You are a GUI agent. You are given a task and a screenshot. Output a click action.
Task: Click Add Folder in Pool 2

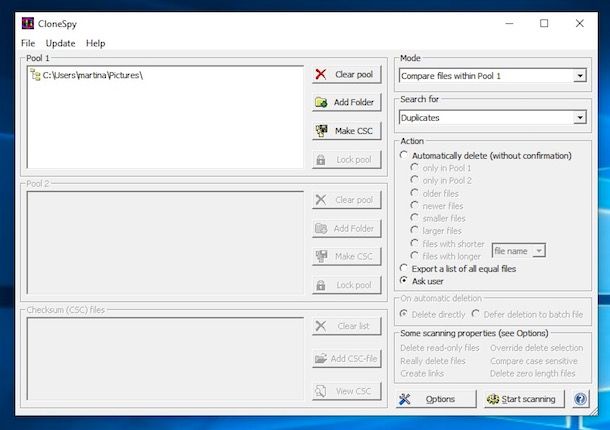coord(347,228)
